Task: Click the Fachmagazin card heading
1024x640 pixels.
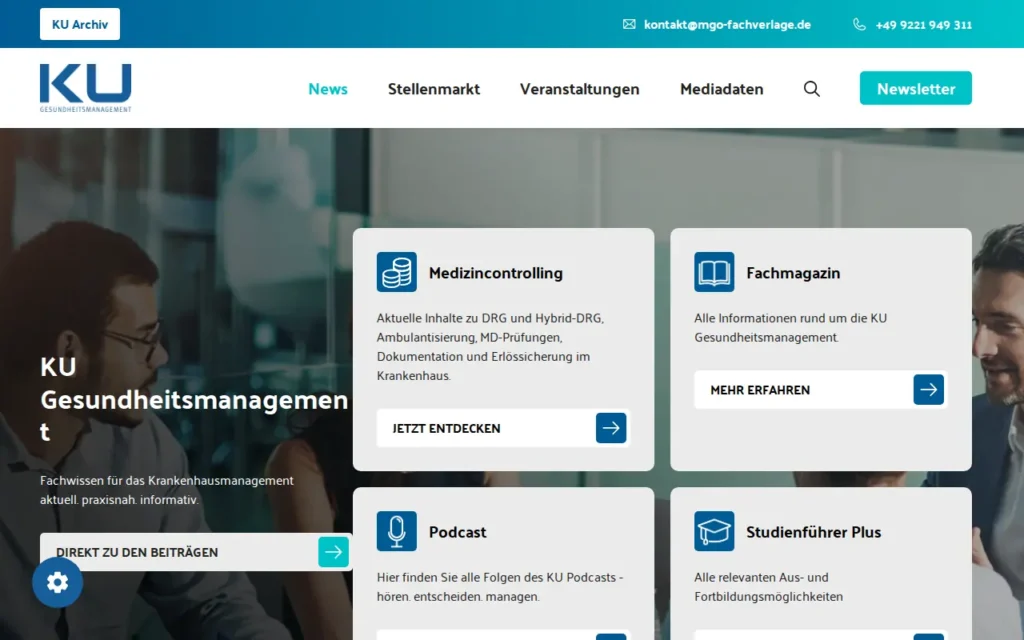Action: (x=793, y=273)
